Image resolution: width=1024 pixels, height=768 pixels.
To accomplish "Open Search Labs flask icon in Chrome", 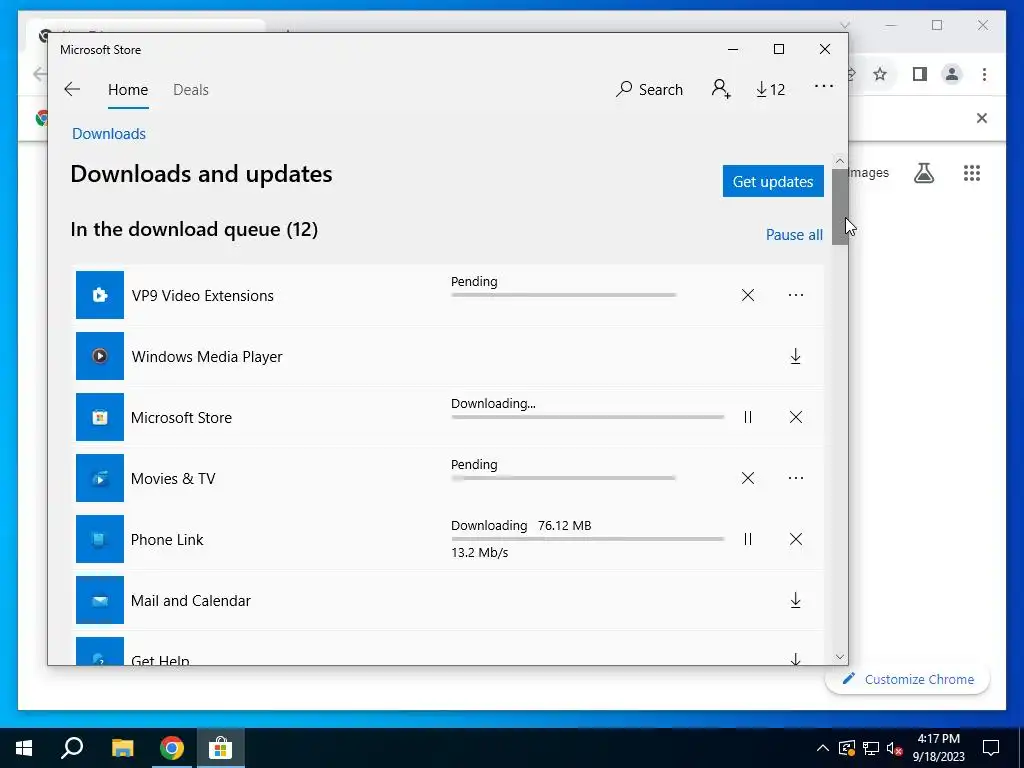I will click(x=923, y=173).
